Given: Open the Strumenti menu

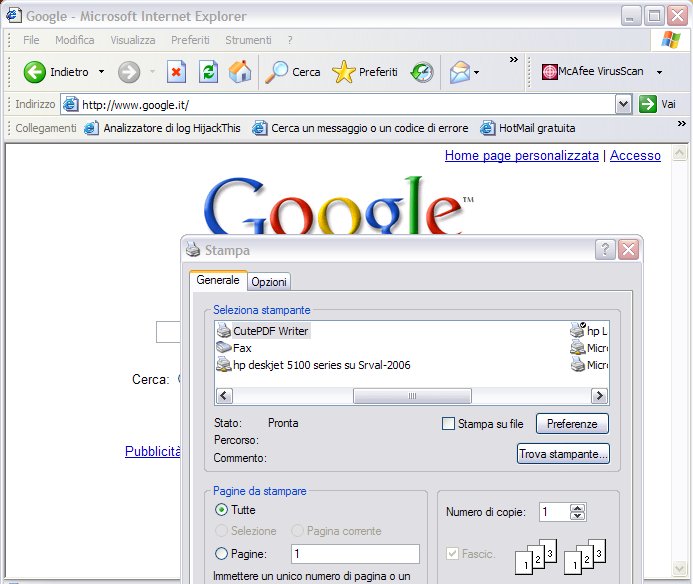Looking at the screenshot, I should pyautogui.click(x=248, y=40).
